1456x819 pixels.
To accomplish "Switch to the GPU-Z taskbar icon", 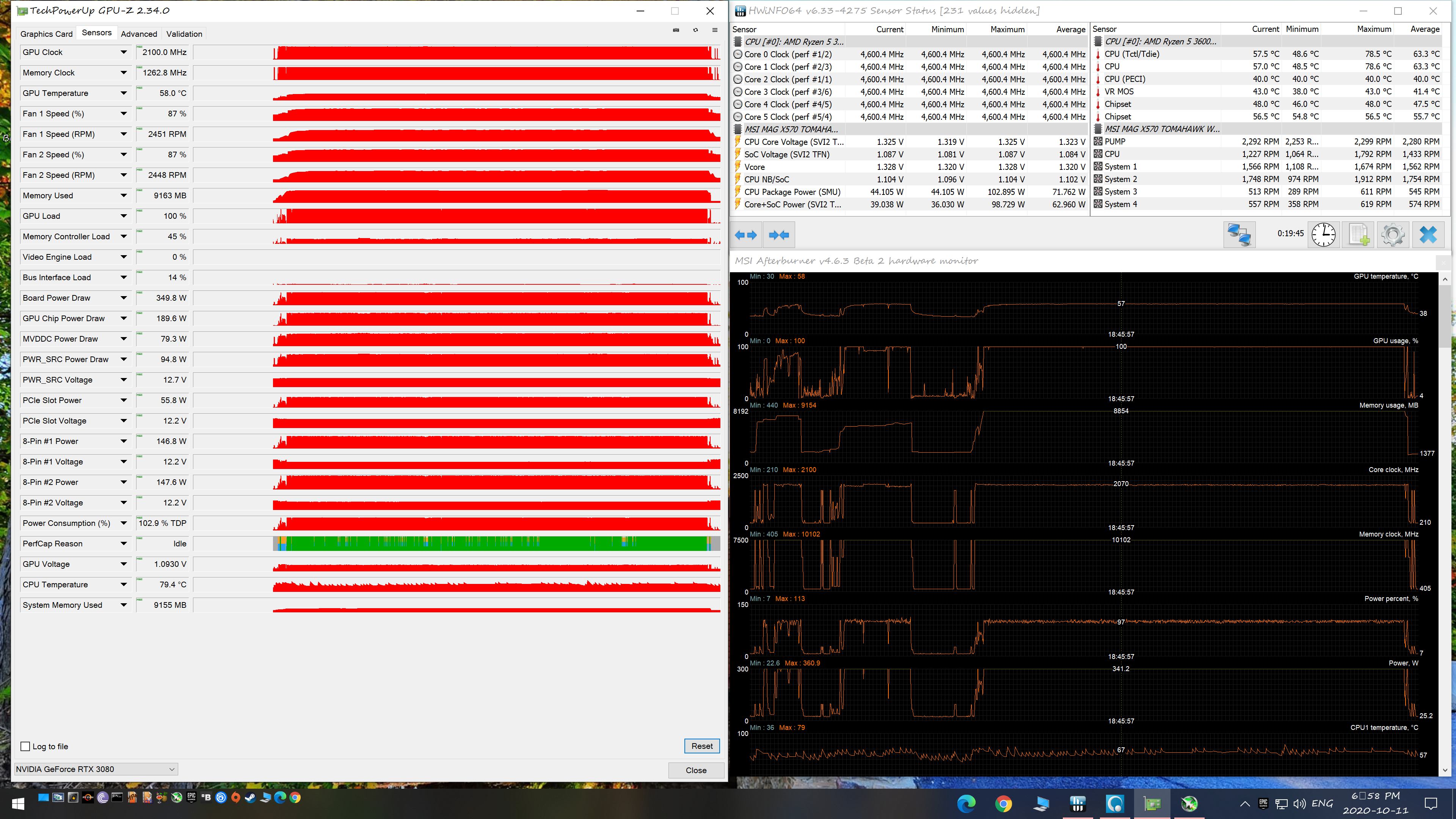I will pos(1152,803).
